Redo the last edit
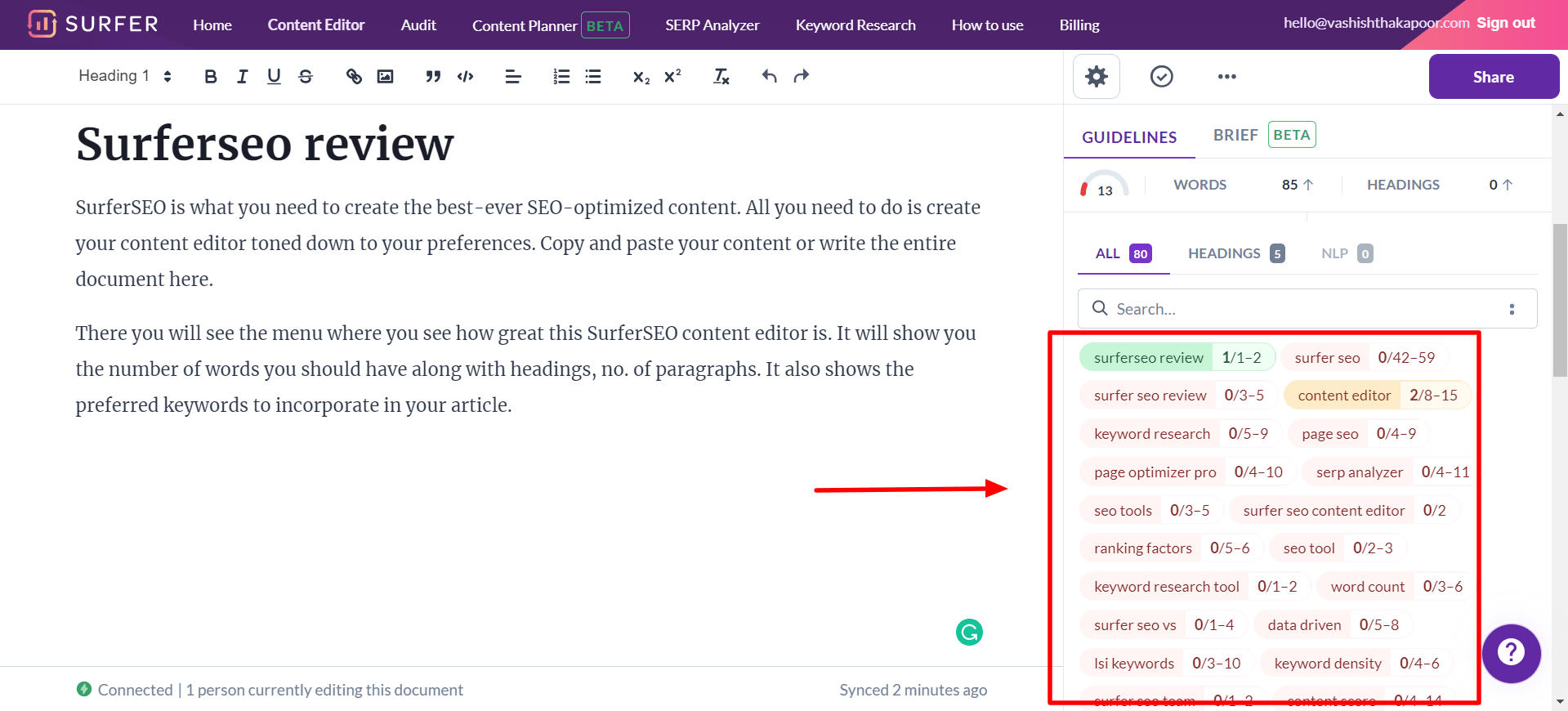Viewport: 1568px width, 711px height. tap(801, 76)
